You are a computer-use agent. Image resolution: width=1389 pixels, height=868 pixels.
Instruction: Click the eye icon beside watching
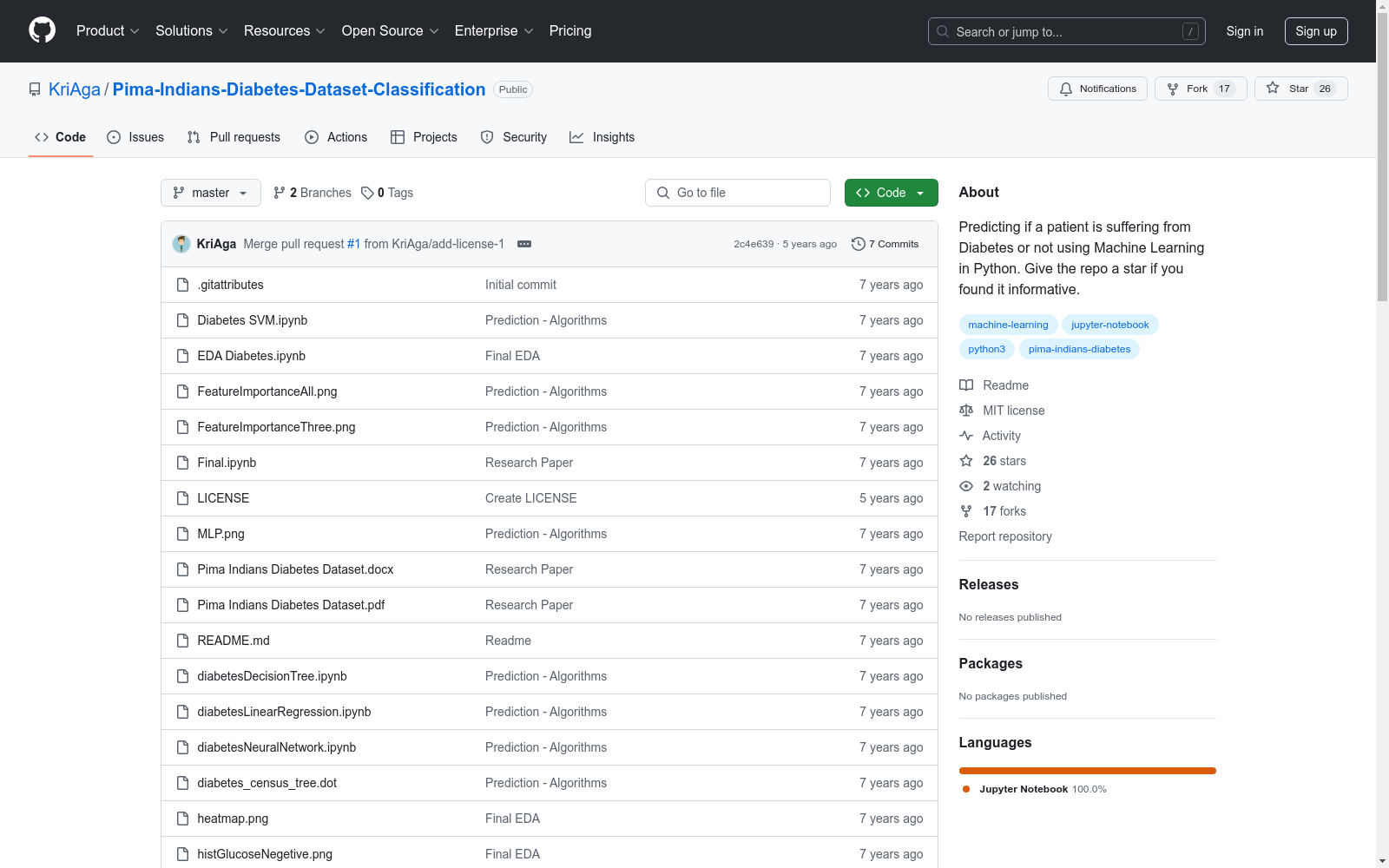click(x=966, y=486)
